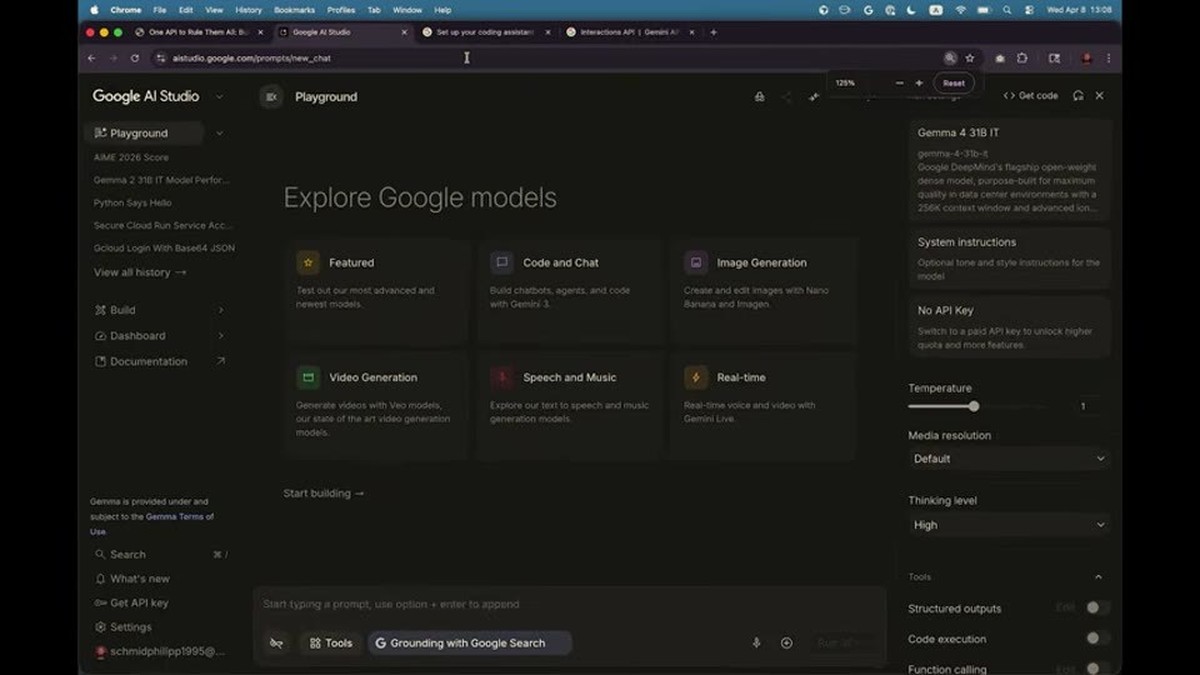Open the Google AI Studio logo dropdown
This screenshot has width=1200, height=675.
pyautogui.click(x=219, y=97)
